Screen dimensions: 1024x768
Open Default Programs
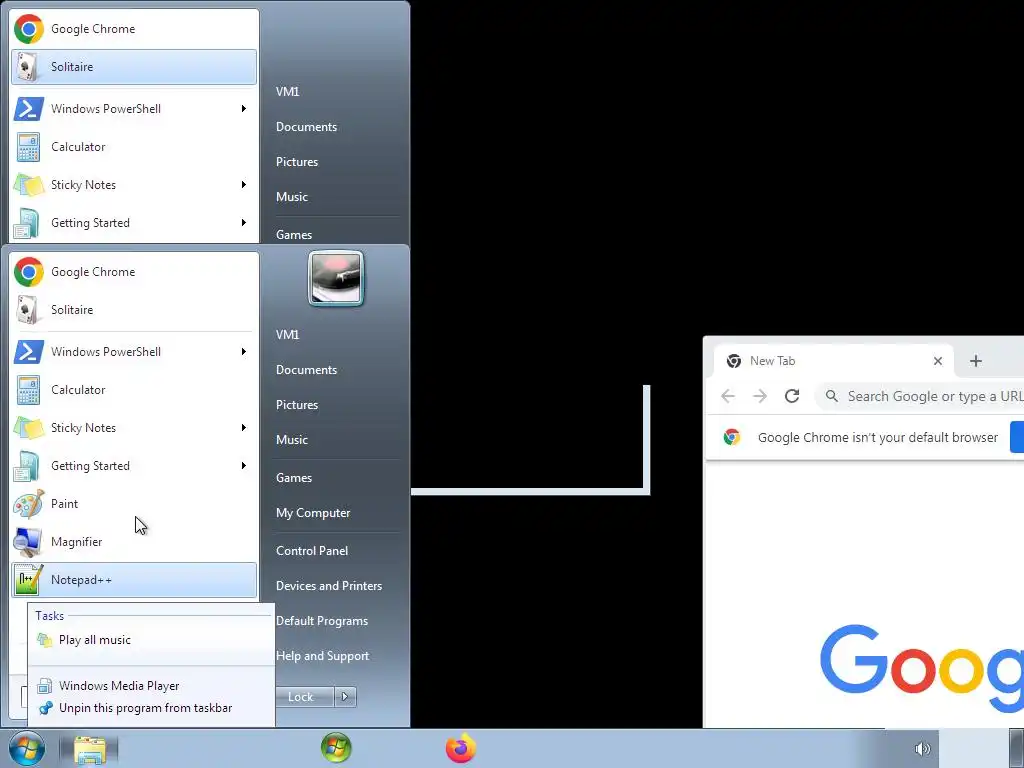[321, 621]
